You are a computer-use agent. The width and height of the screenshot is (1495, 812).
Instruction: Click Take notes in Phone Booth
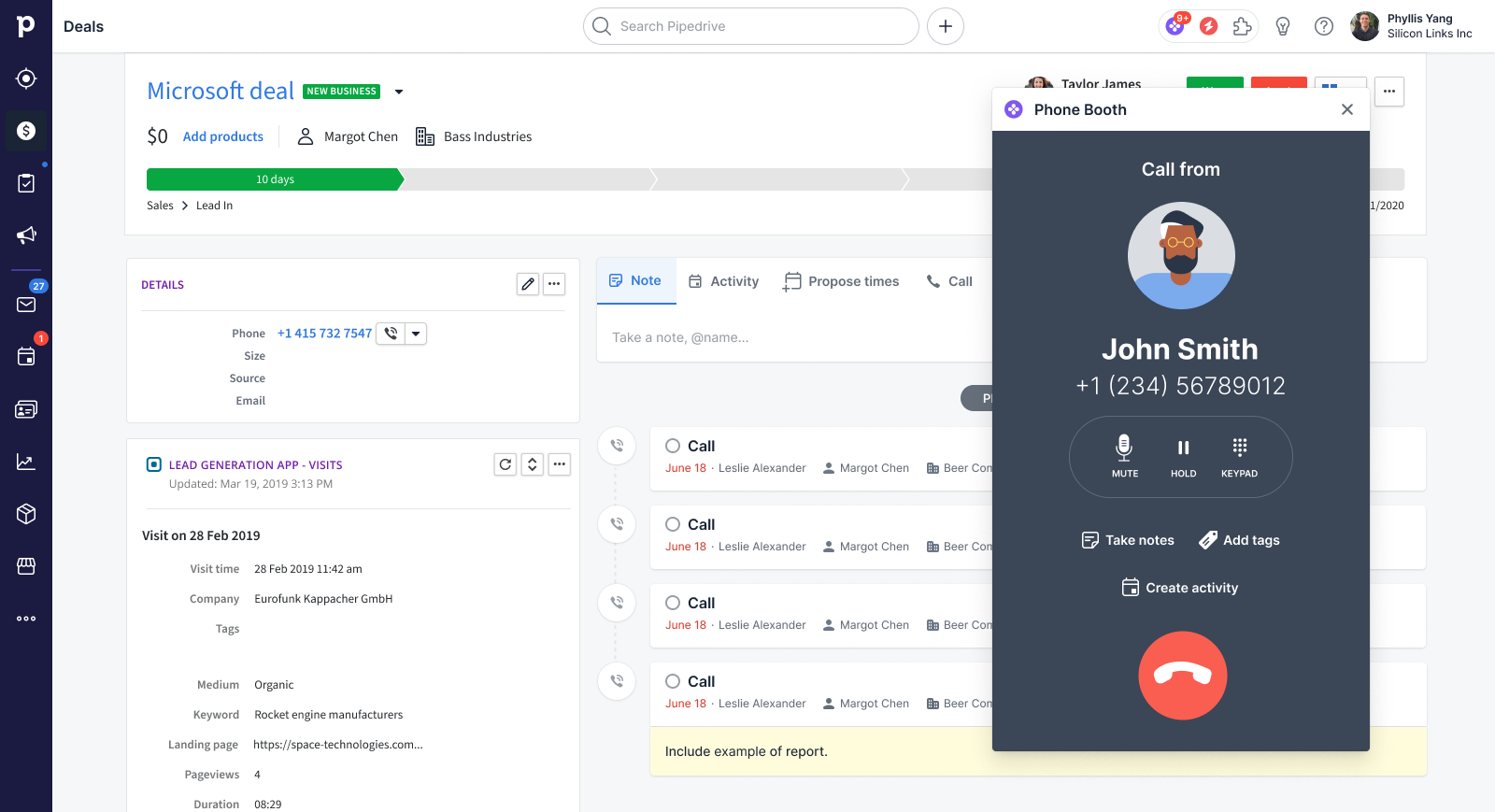click(x=1128, y=540)
